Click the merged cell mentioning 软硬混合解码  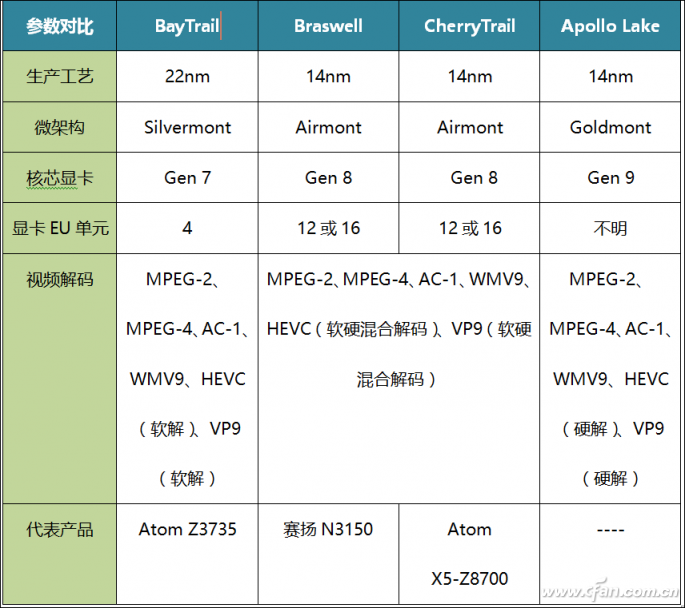pyautogui.click(x=399, y=378)
